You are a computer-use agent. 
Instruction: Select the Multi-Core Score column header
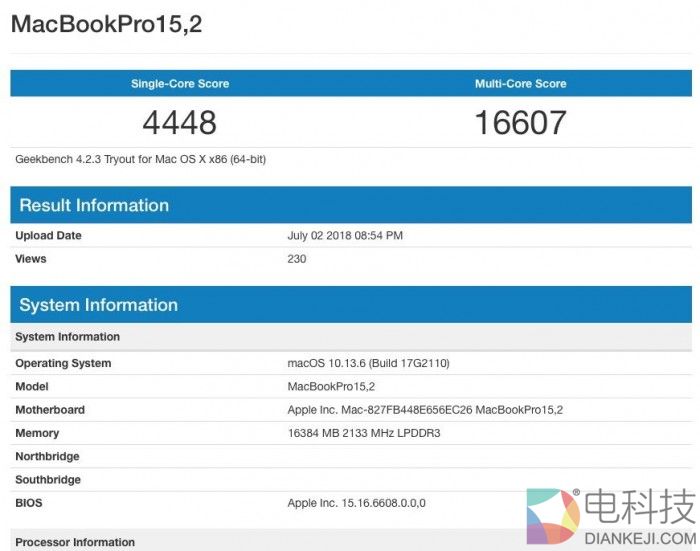pos(520,84)
